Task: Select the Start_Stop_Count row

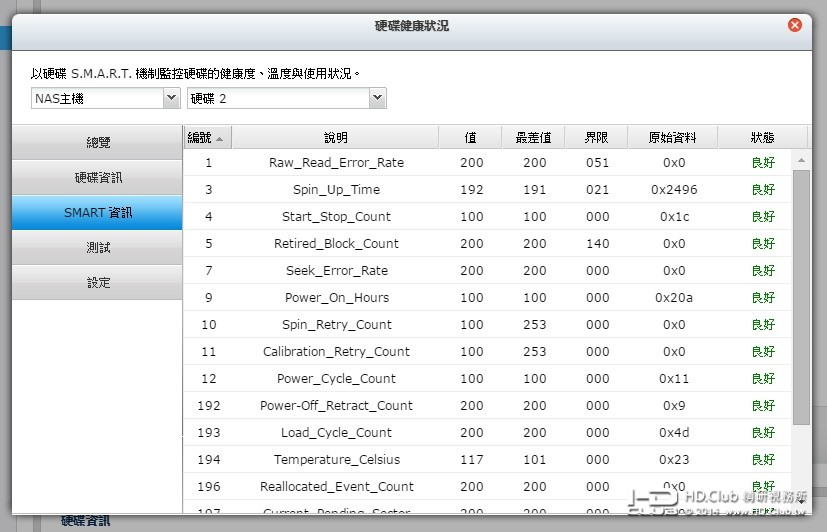Action: pos(487,216)
